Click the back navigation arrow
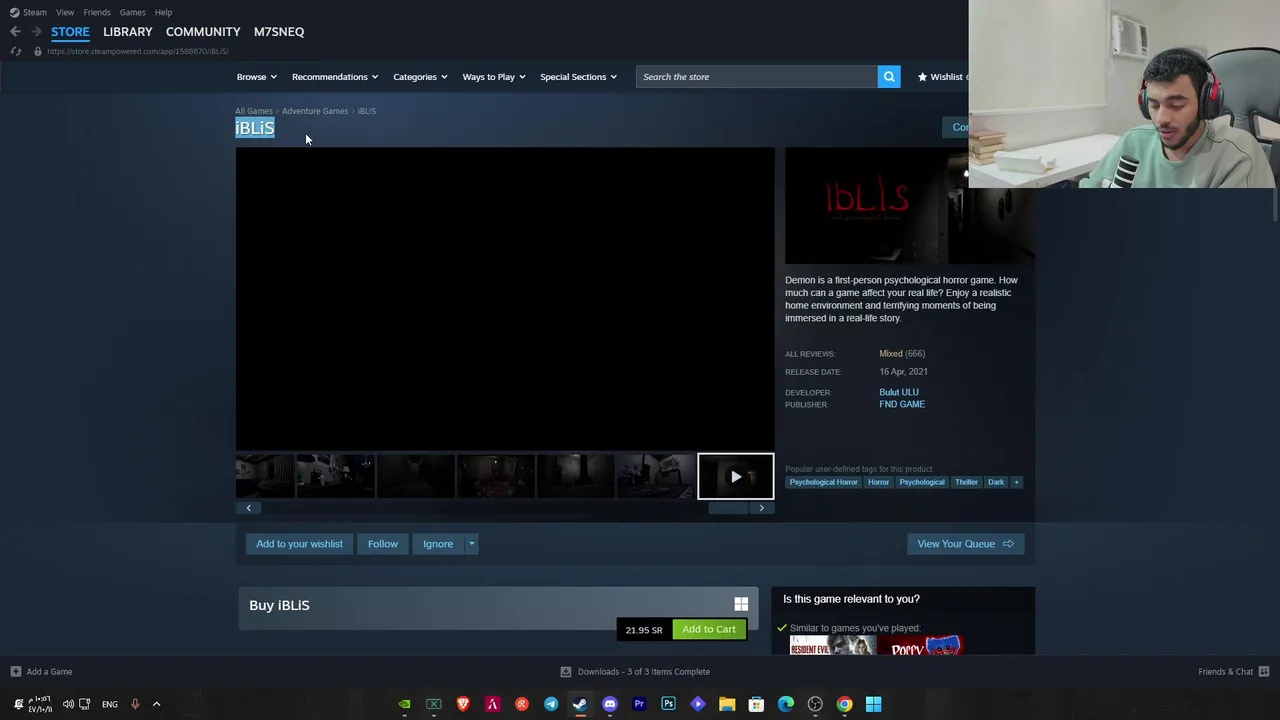 [15, 32]
